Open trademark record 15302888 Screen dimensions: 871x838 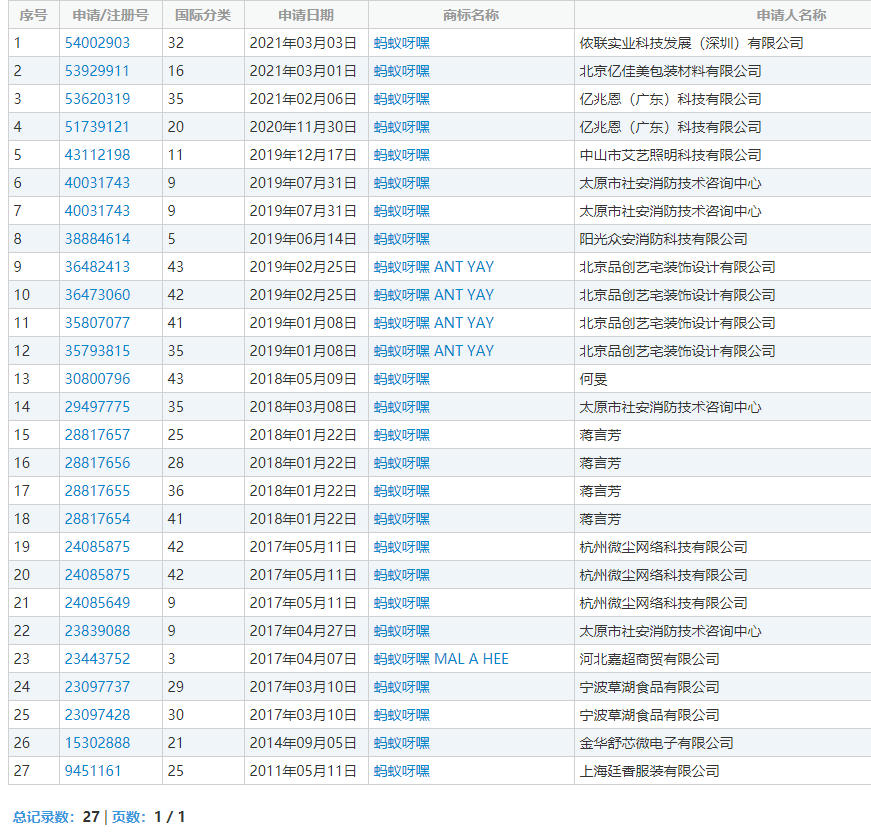[97, 743]
